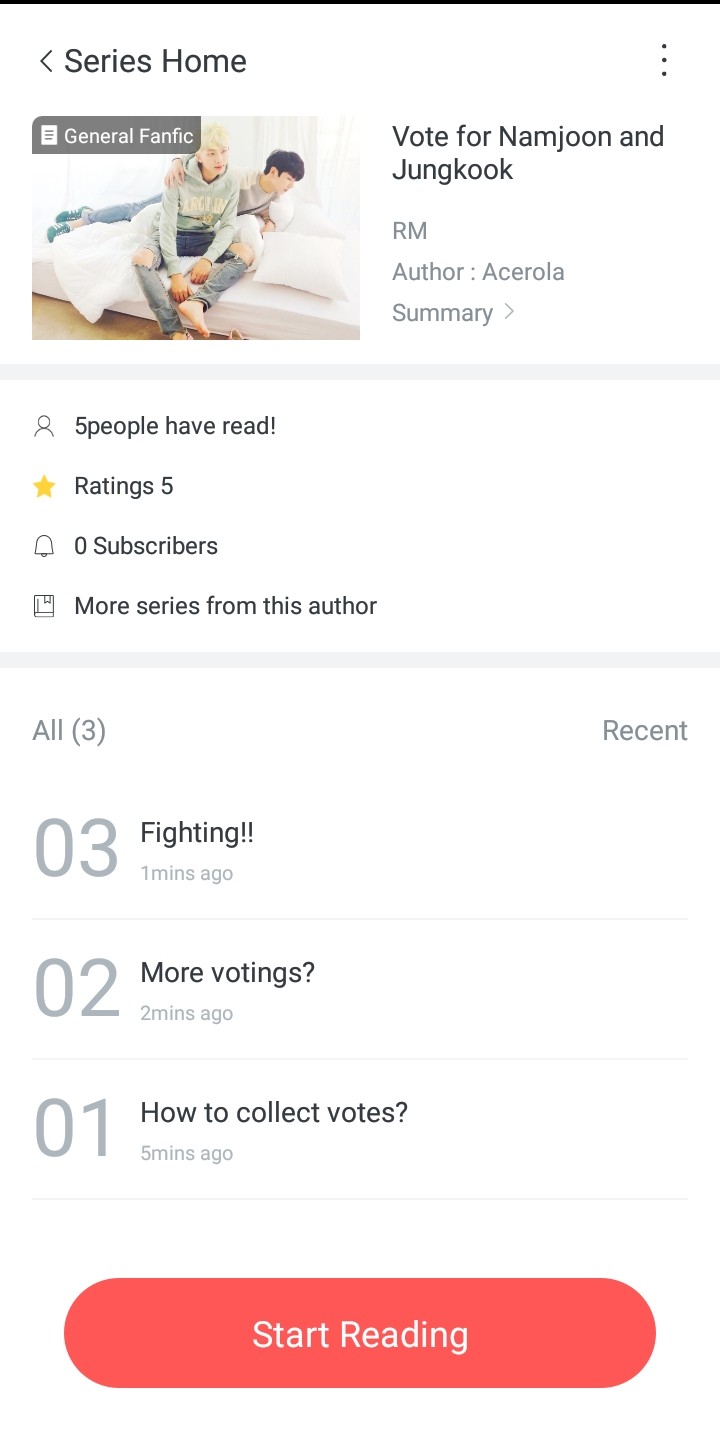Screen dimensions: 720x1436
Task: Open the All (3) episodes filter
Action: (69, 731)
